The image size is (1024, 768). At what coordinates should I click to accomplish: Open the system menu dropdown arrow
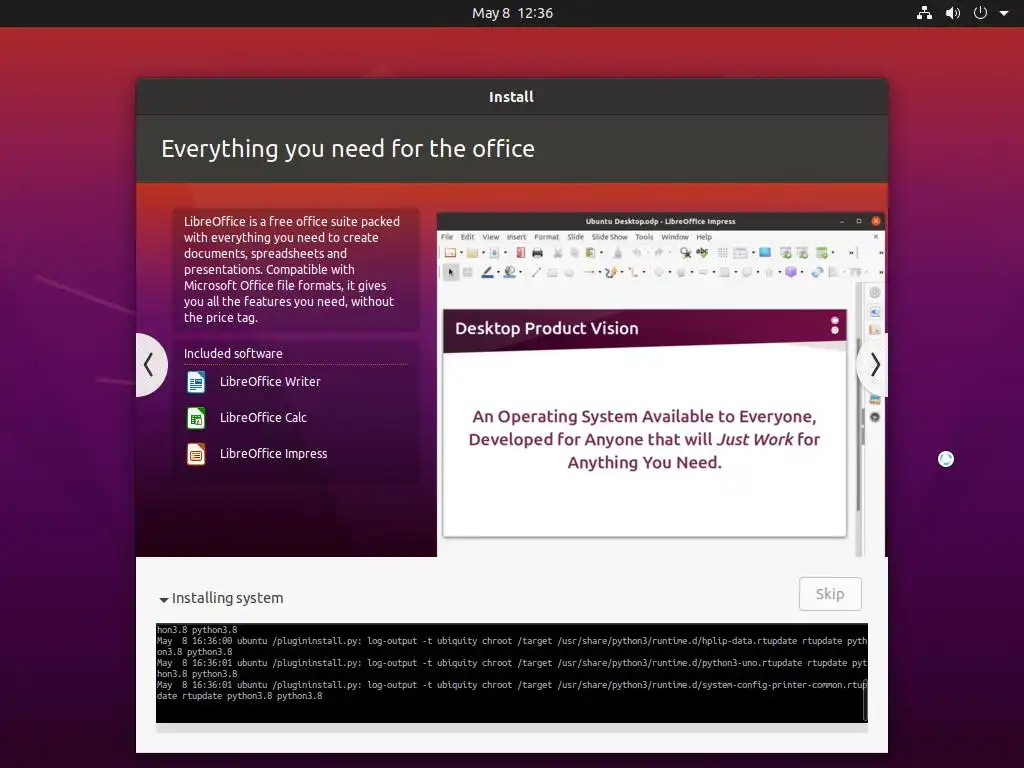[x=1004, y=13]
